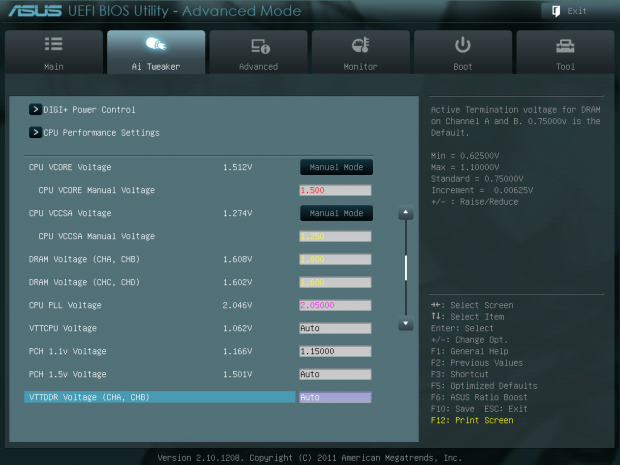Click the Ai Tweaker plug icon
The height and width of the screenshot is (465, 620).
coord(156,44)
